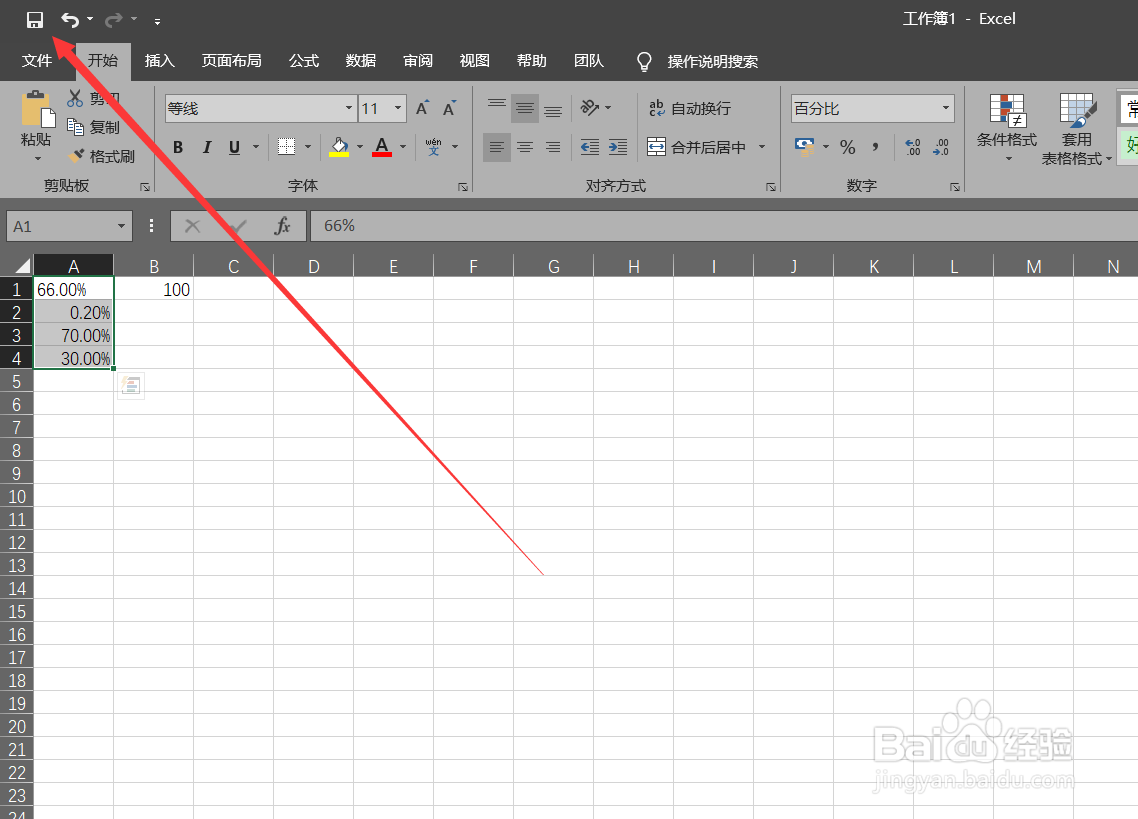Click the Percent Style % icon
Screen dimensions: 1138x819
(x=848, y=147)
